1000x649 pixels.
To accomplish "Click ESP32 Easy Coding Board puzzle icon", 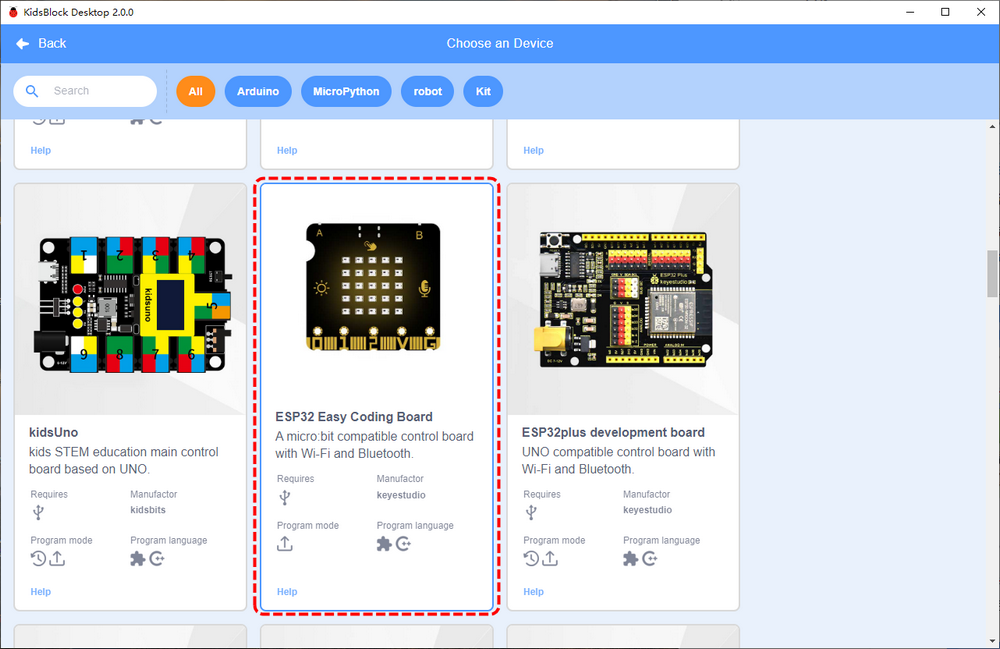I will [384, 544].
